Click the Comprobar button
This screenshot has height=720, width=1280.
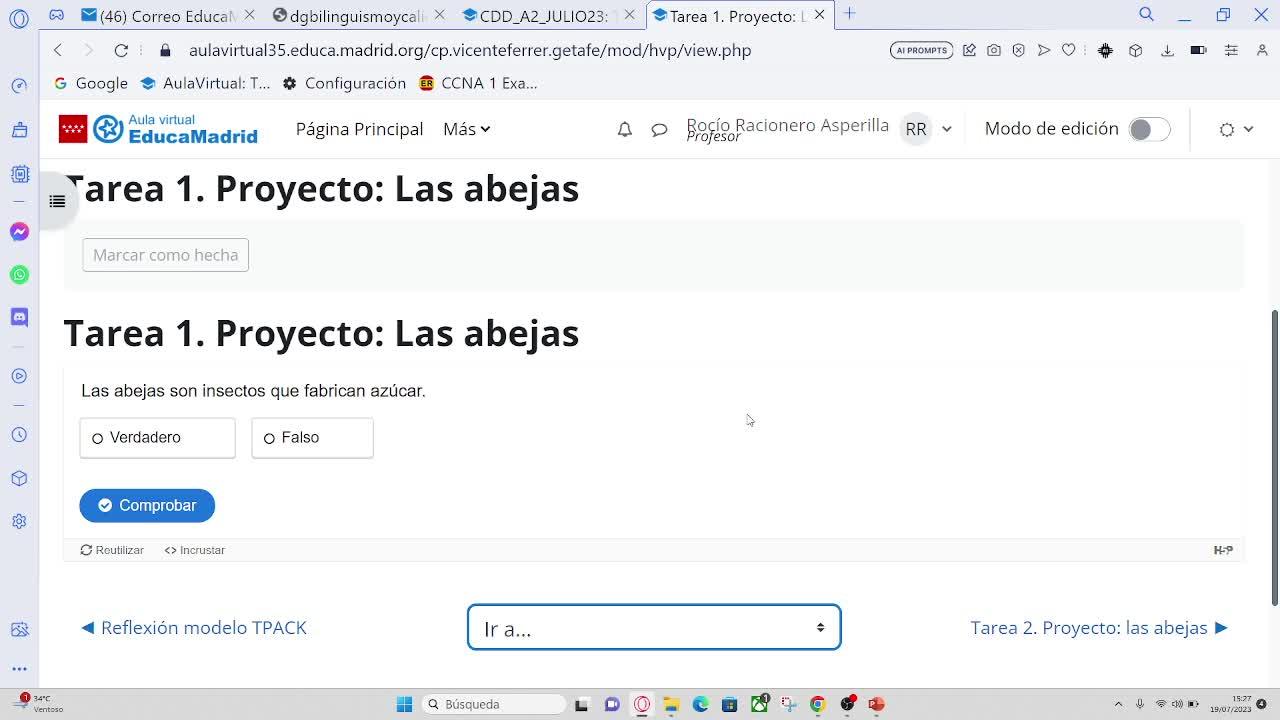coord(147,505)
